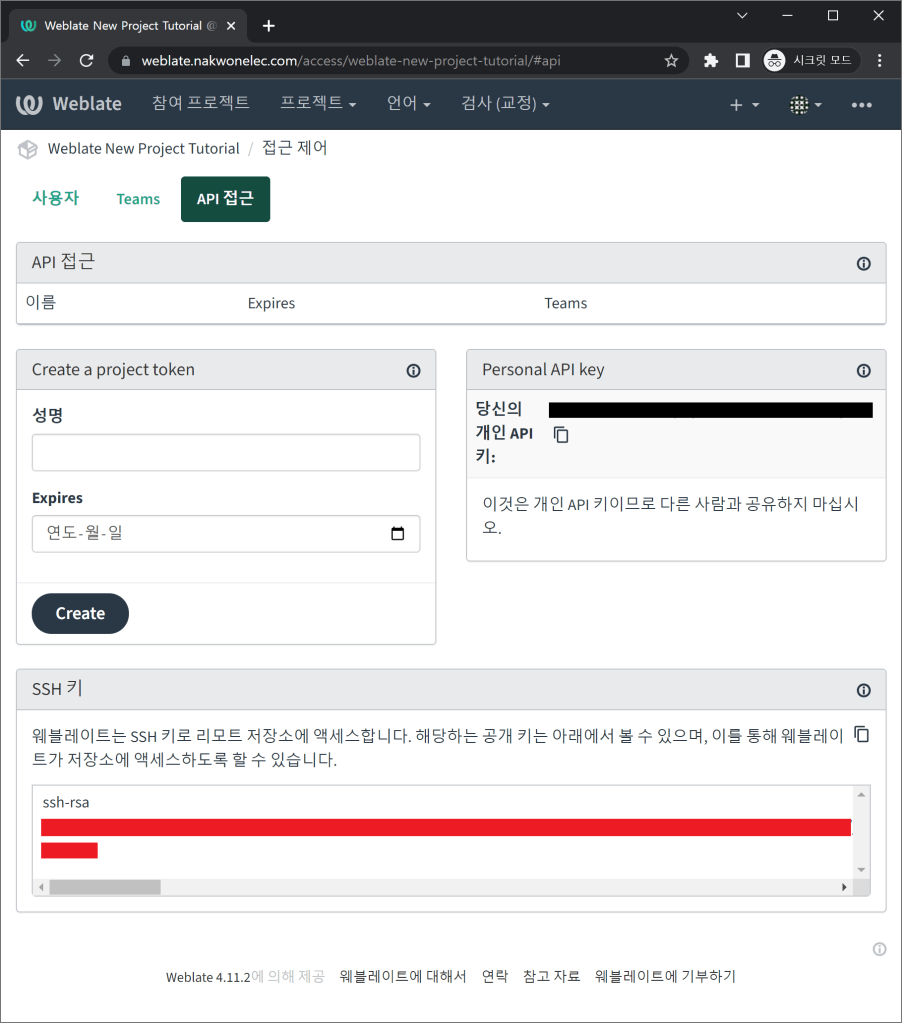Viewport: 902px width, 1023px height.
Task: Click info icon in Personal API key panel
Action: pos(863,371)
